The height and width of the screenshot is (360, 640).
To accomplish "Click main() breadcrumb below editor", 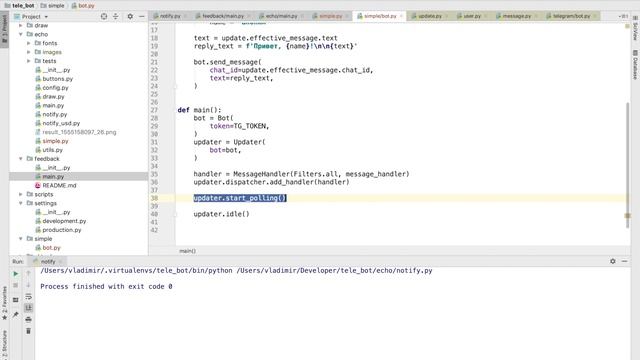I will (187, 251).
